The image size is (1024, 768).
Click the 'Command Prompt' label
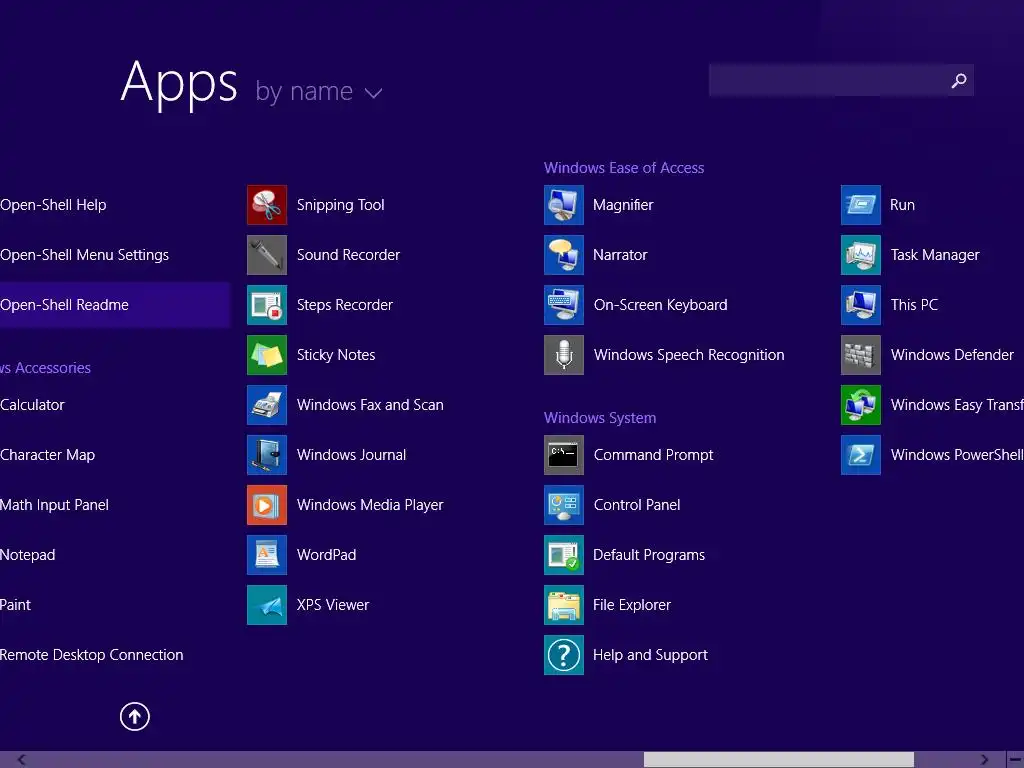(653, 455)
